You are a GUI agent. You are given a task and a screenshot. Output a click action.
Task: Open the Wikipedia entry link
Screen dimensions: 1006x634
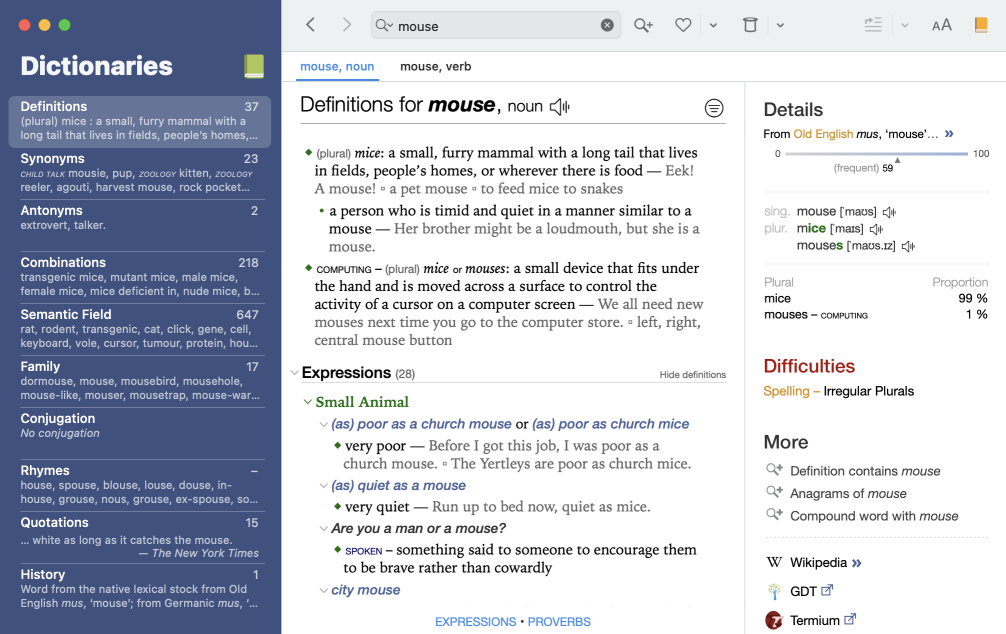point(817,563)
